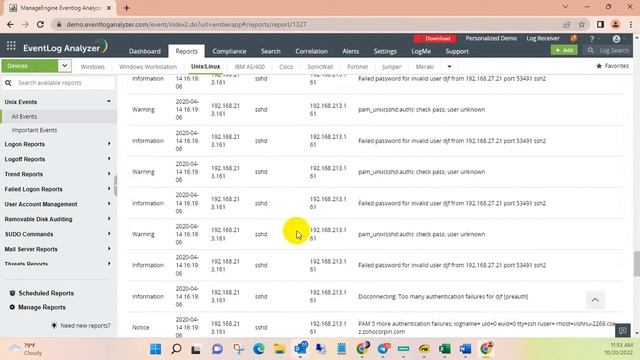Show more device tabs dropdown arrow
The width and height of the screenshot is (640, 360).
[449, 67]
